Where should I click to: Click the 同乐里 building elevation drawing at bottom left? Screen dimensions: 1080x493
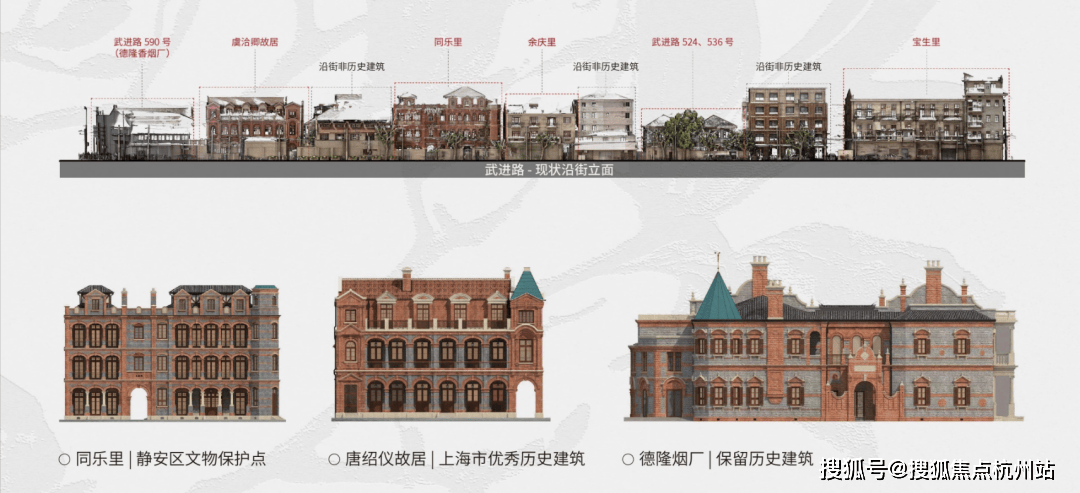click(171, 352)
